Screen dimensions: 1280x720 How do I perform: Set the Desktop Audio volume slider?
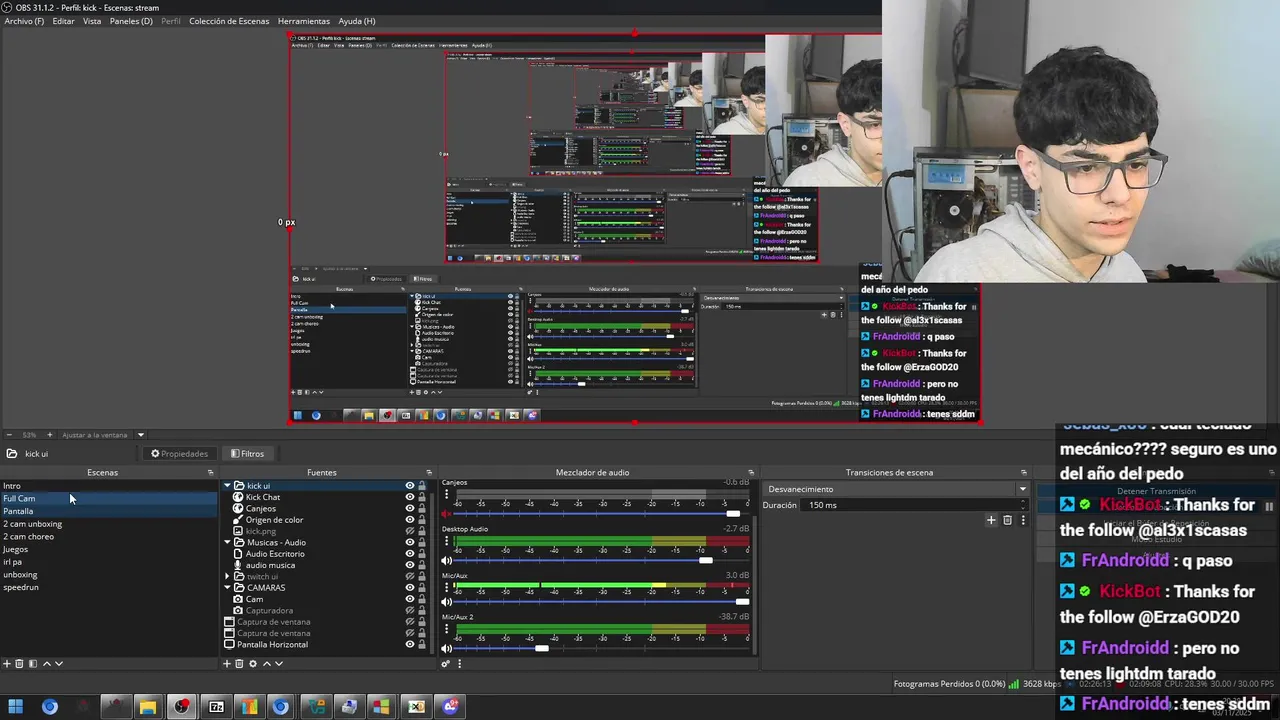pyautogui.click(x=603, y=560)
